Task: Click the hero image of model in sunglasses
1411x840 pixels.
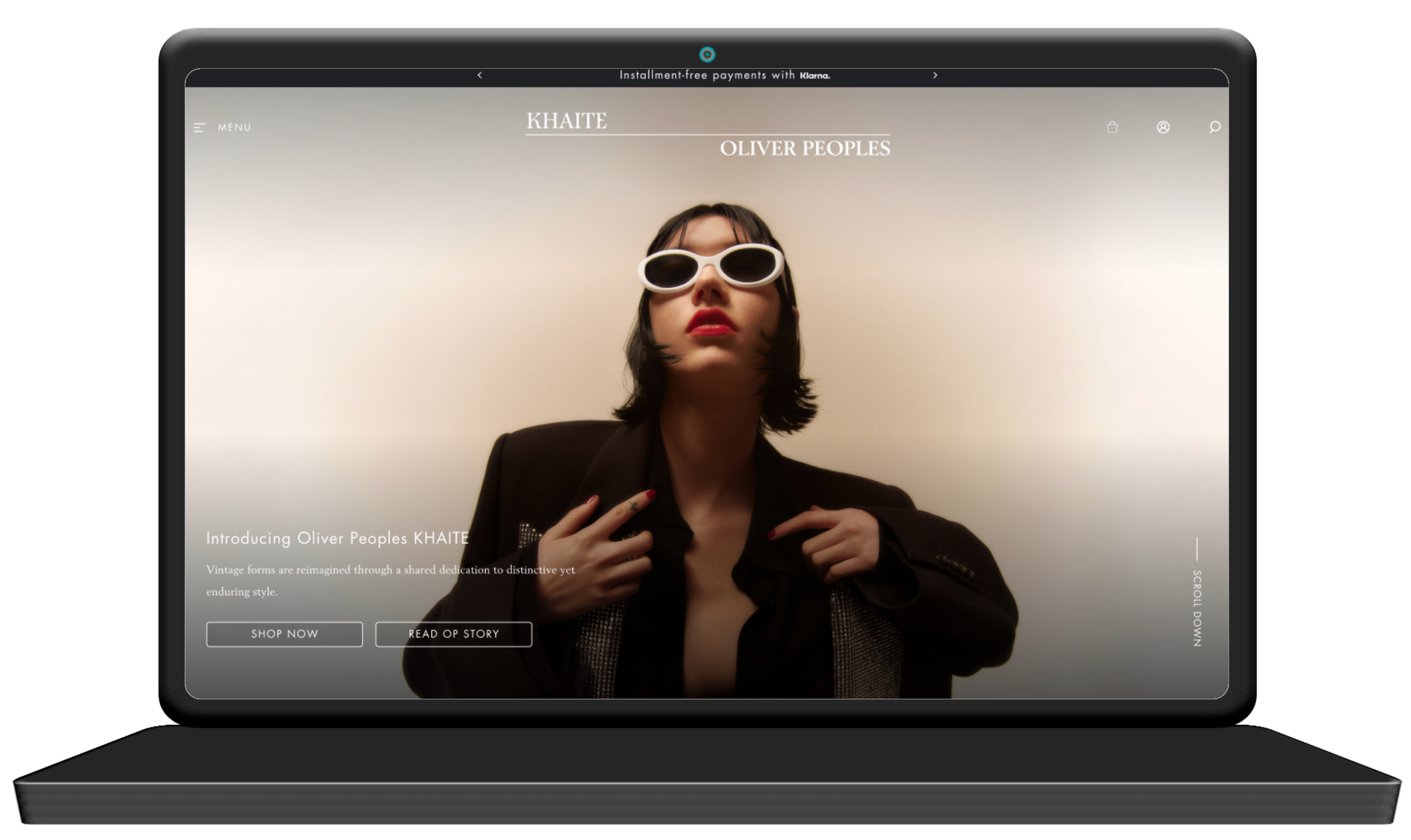Action: [x=707, y=393]
